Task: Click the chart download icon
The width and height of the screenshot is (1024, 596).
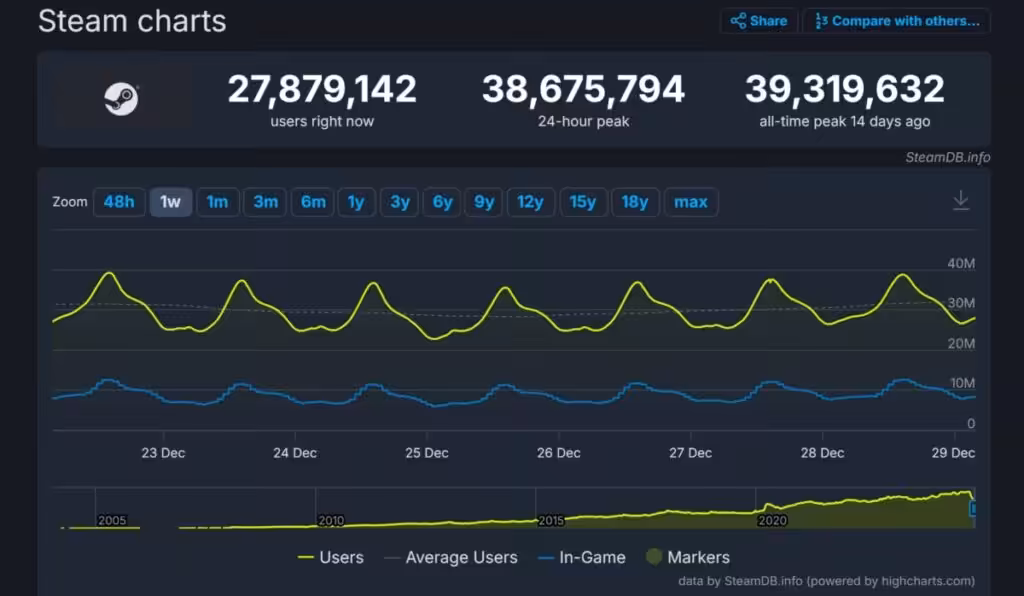Action: [961, 199]
